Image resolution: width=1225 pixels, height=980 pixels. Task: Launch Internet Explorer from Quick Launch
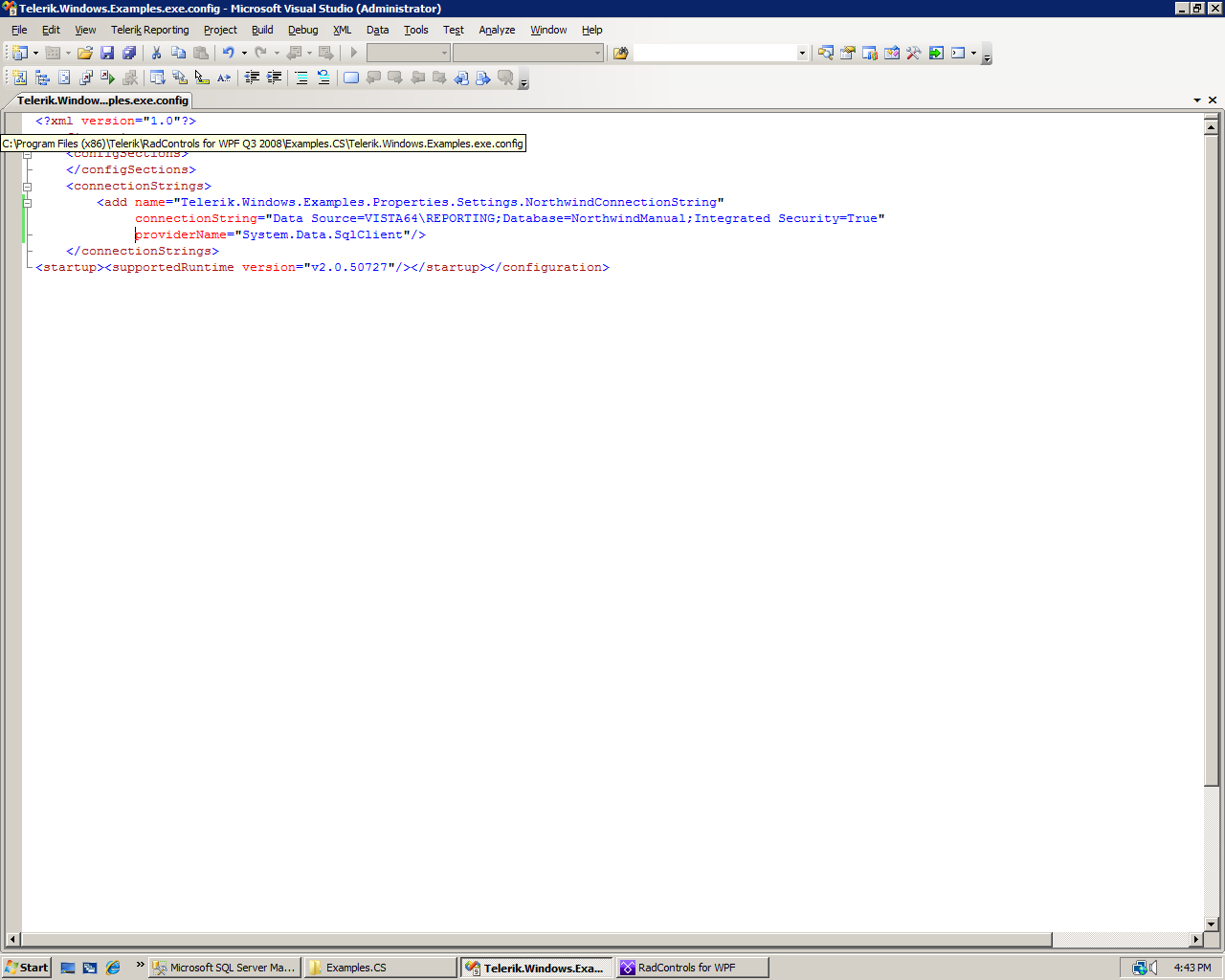[x=113, y=968]
